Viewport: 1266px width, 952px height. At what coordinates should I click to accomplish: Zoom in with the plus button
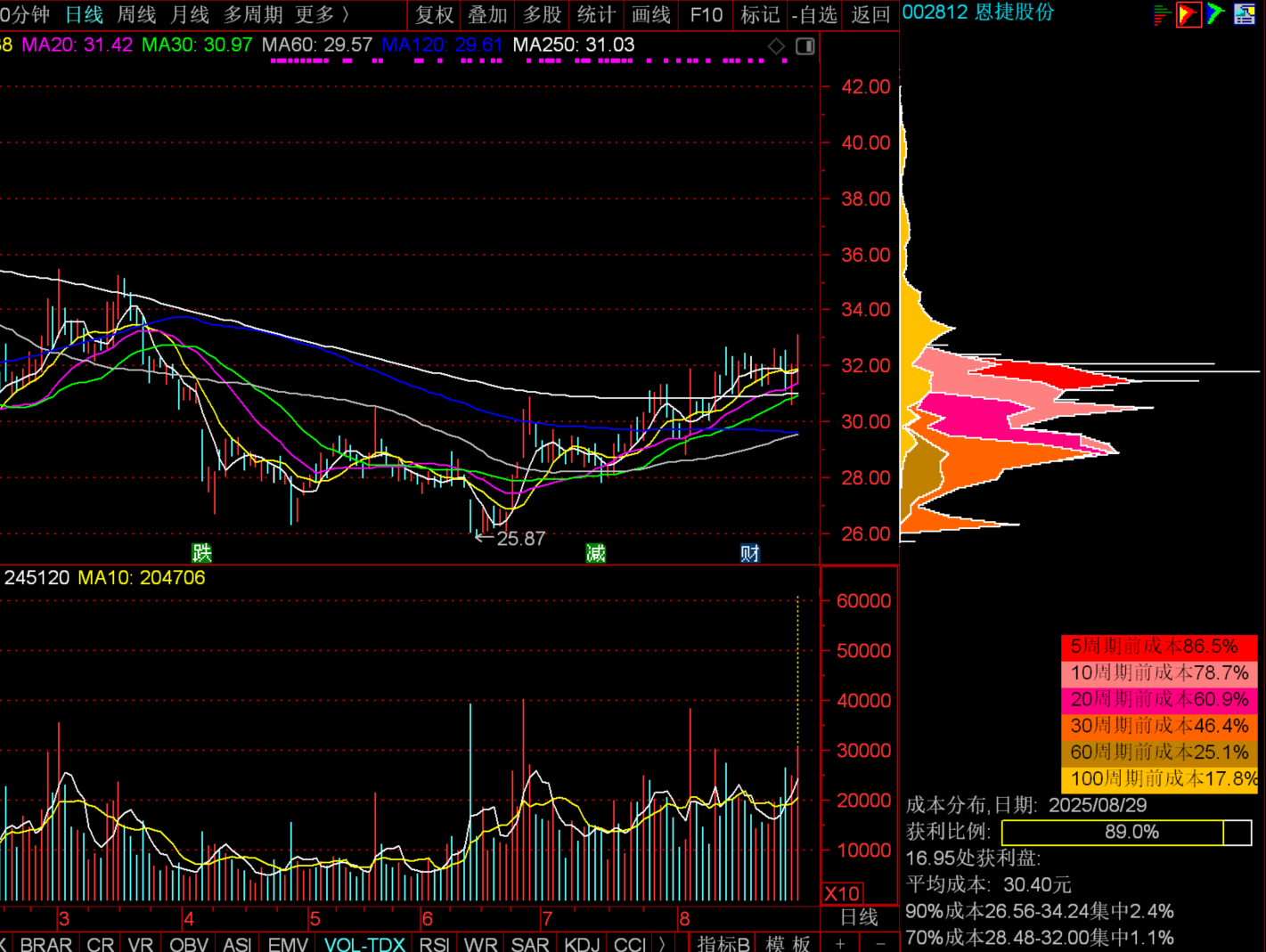pyautogui.click(x=840, y=943)
